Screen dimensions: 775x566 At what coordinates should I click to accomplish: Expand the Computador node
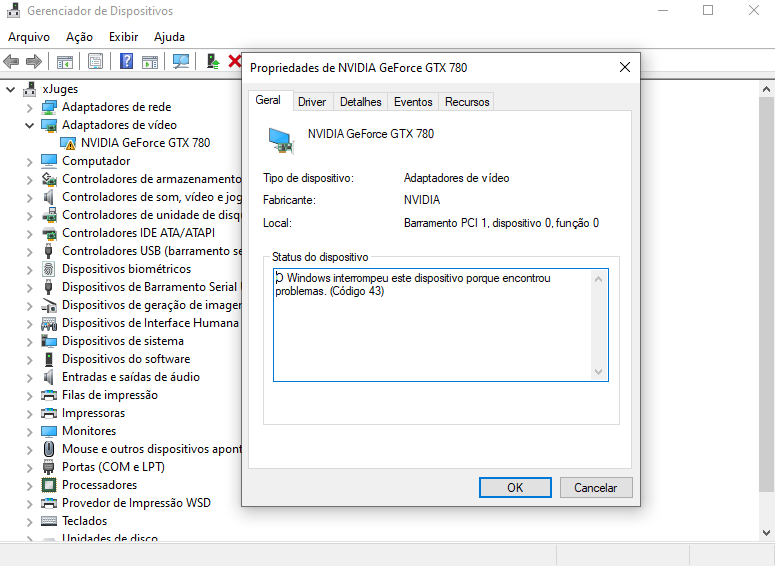(x=30, y=162)
